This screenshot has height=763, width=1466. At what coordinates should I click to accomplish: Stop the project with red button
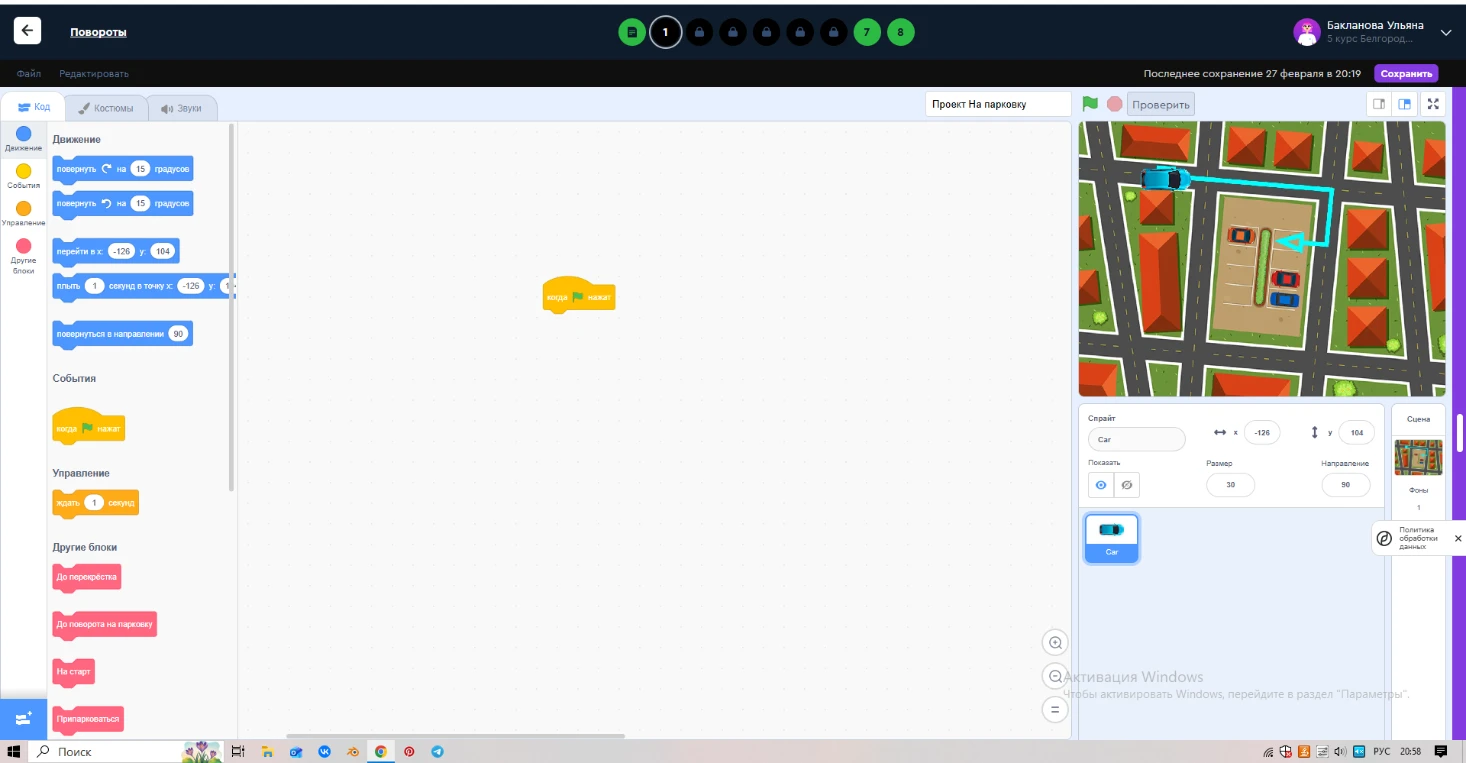(1114, 104)
